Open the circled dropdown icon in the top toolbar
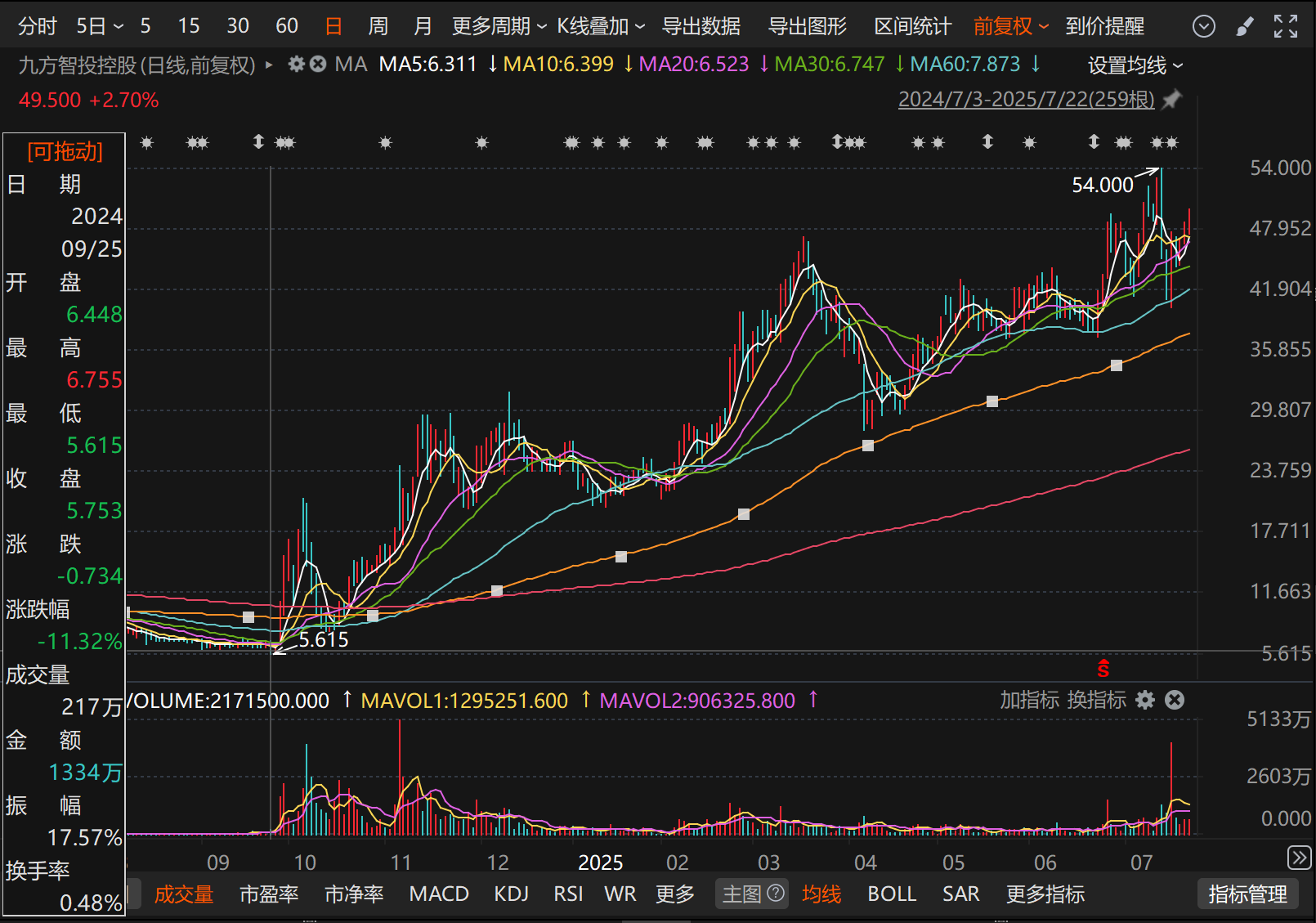This screenshot has width=1316, height=923. (1203, 26)
